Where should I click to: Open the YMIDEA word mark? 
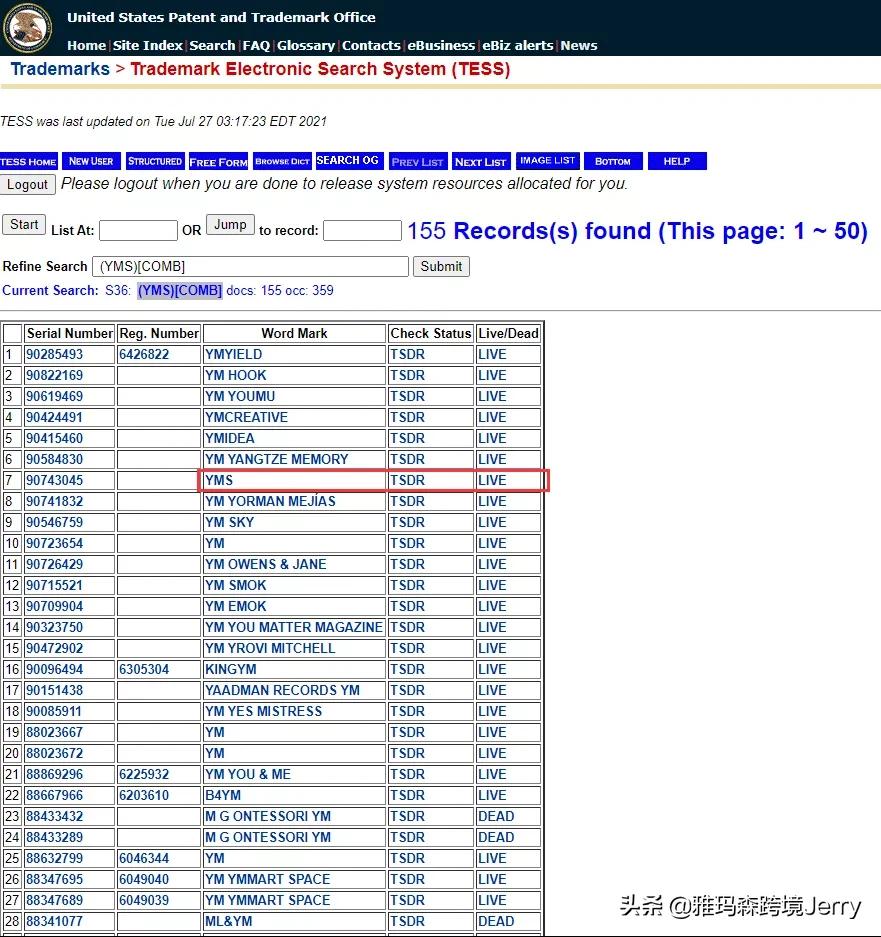[230, 438]
